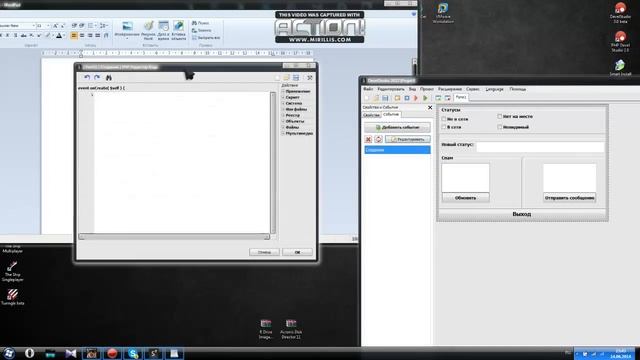Open the Windows Start menu

click(x=9, y=353)
